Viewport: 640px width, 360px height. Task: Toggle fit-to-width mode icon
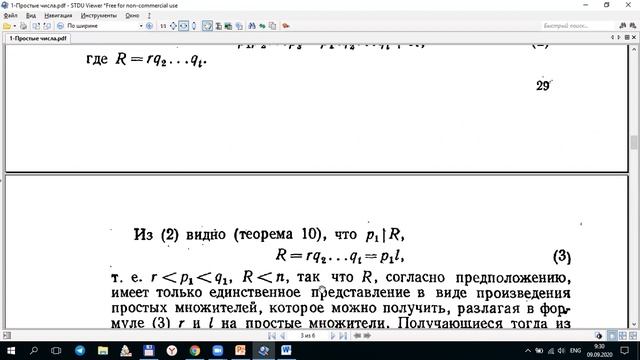coord(184,26)
